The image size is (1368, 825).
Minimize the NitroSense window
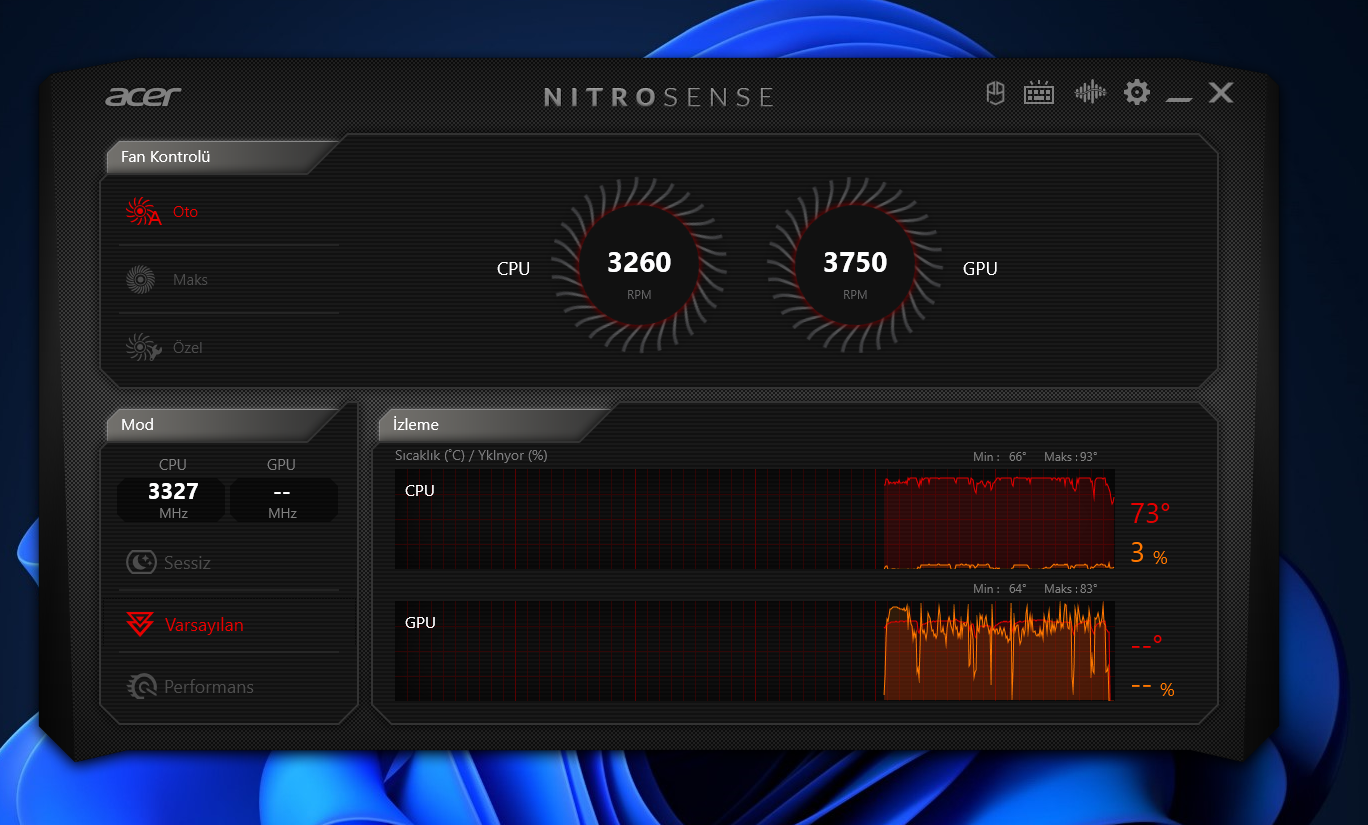click(x=1179, y=99)
